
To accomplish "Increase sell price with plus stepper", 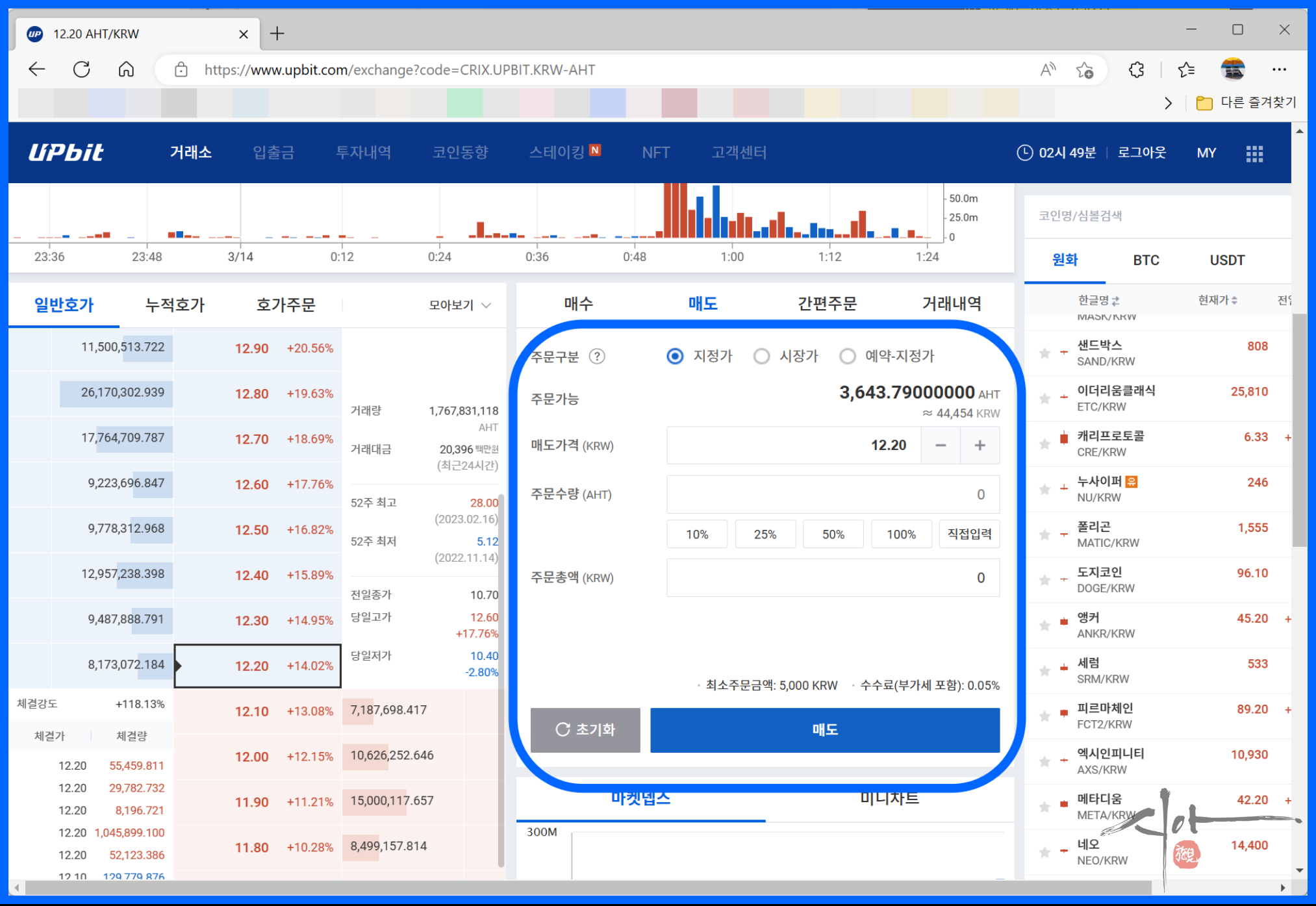I will [980, 446].
